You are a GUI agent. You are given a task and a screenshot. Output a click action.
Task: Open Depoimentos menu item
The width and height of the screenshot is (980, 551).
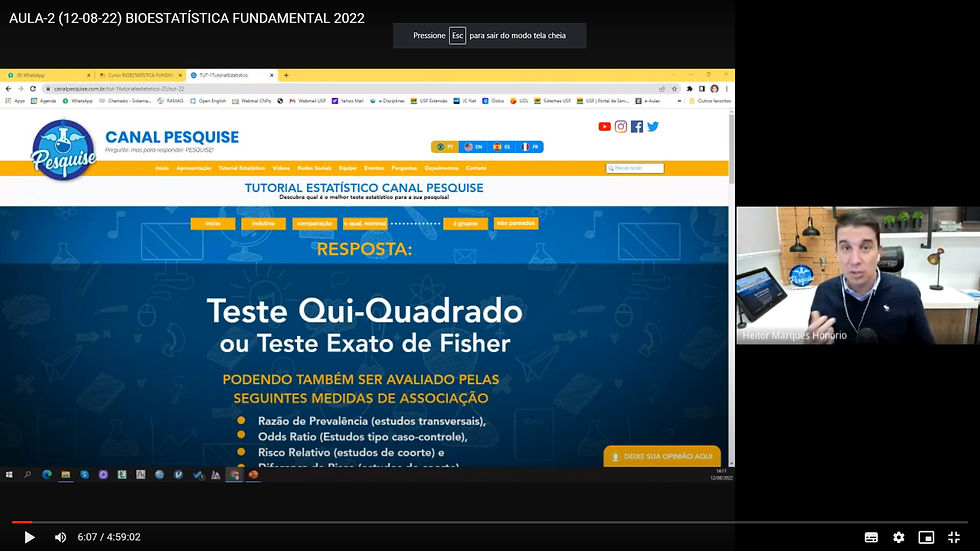[441, 168]
